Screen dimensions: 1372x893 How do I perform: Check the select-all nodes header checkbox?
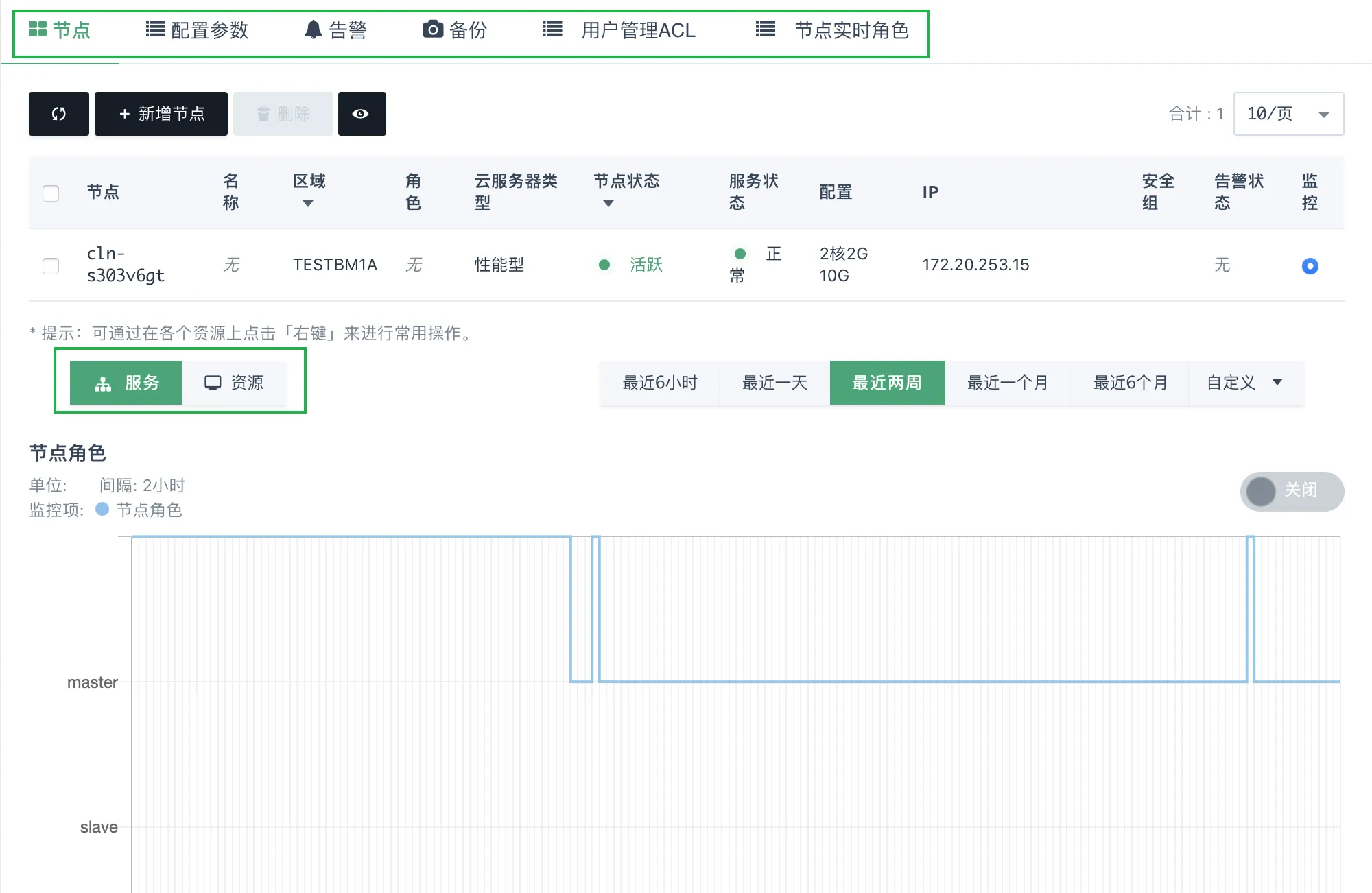51,193
